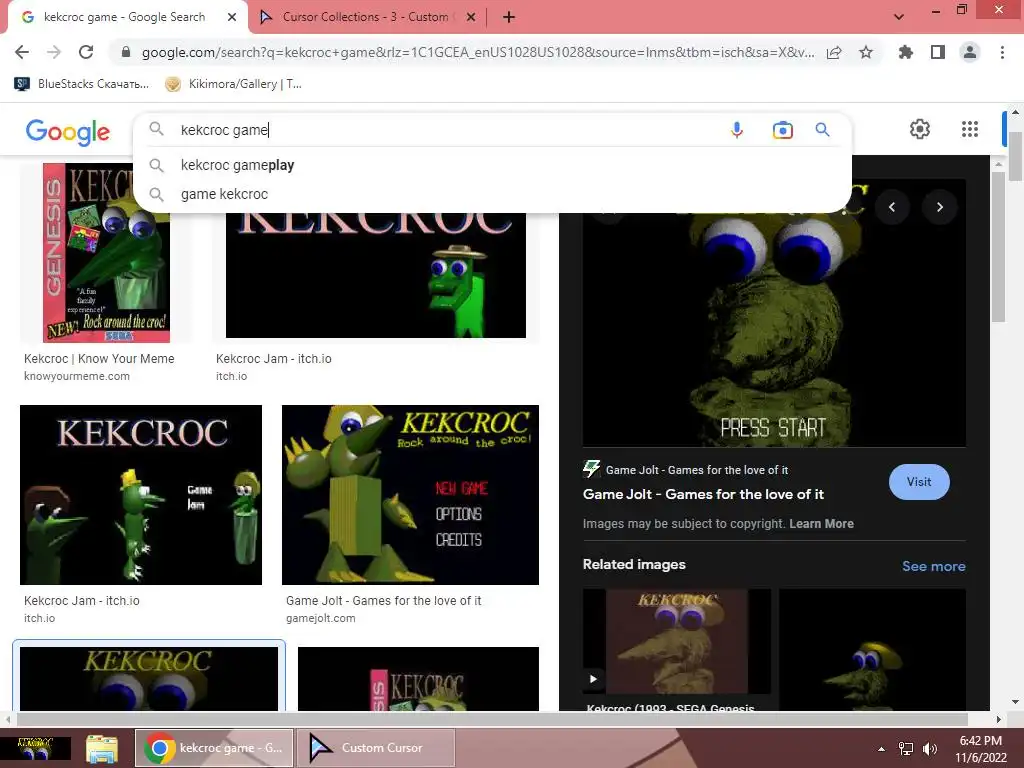Click the Visit button
The width and height of the screenshot is (1024, 768).
point(919,482)
